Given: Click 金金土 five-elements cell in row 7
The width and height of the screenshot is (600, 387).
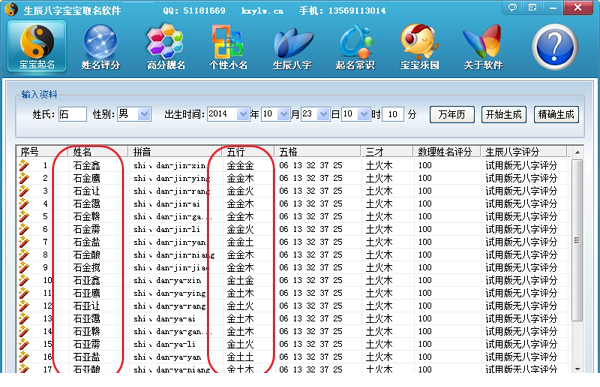Looking at the screenshot, I should (240, 242).
